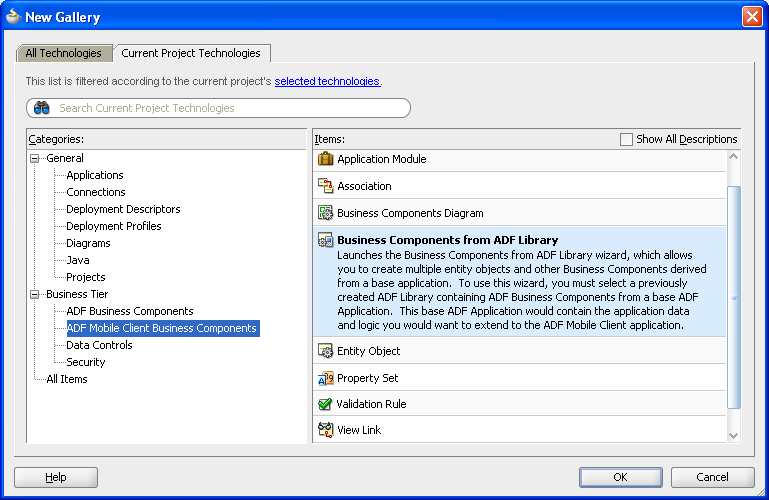Select the Diagrams category
The image size is (769, 500).
(x=88, y=243)
